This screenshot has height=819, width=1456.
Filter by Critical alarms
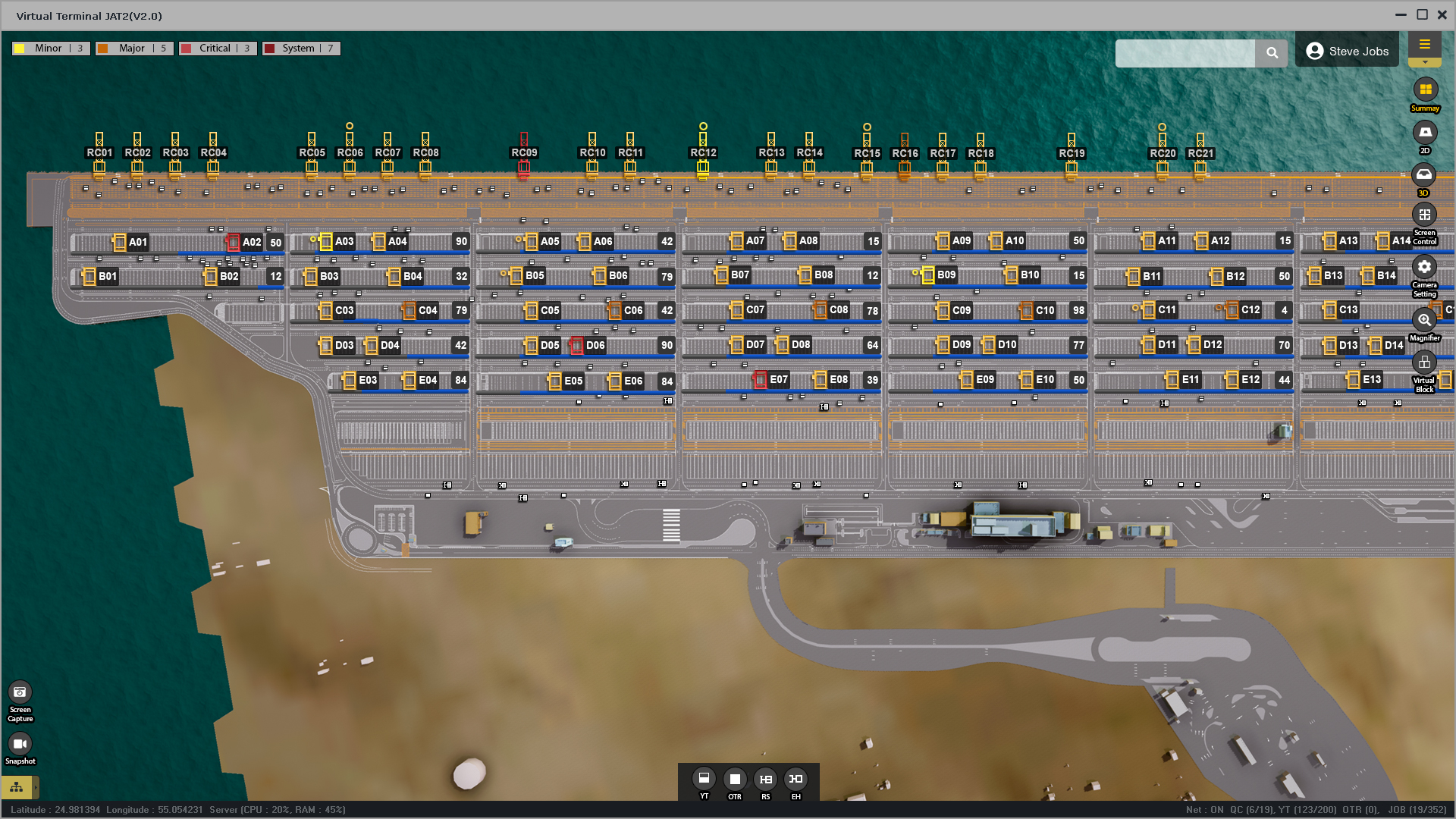pos(218,48)
